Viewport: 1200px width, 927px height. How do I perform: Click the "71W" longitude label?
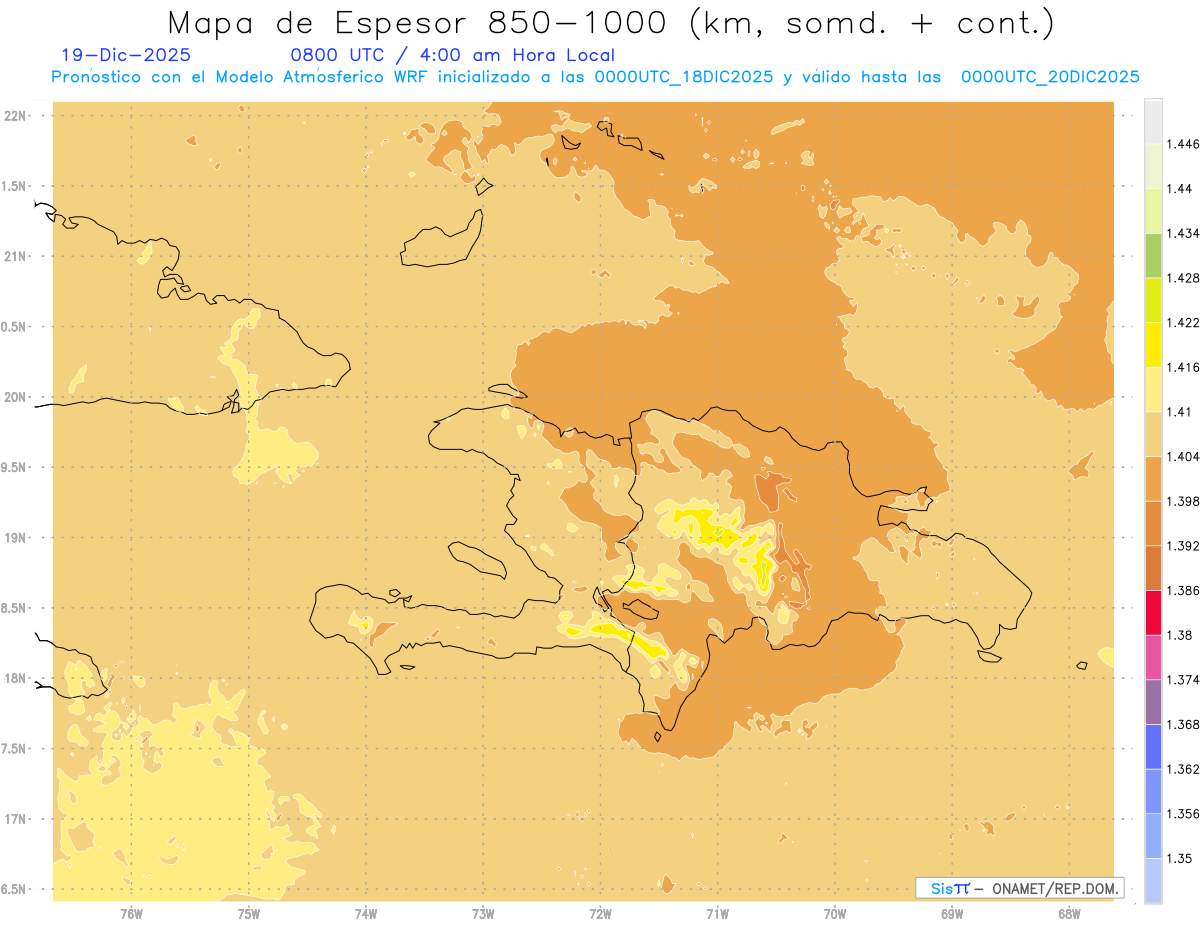pos(717,913)
